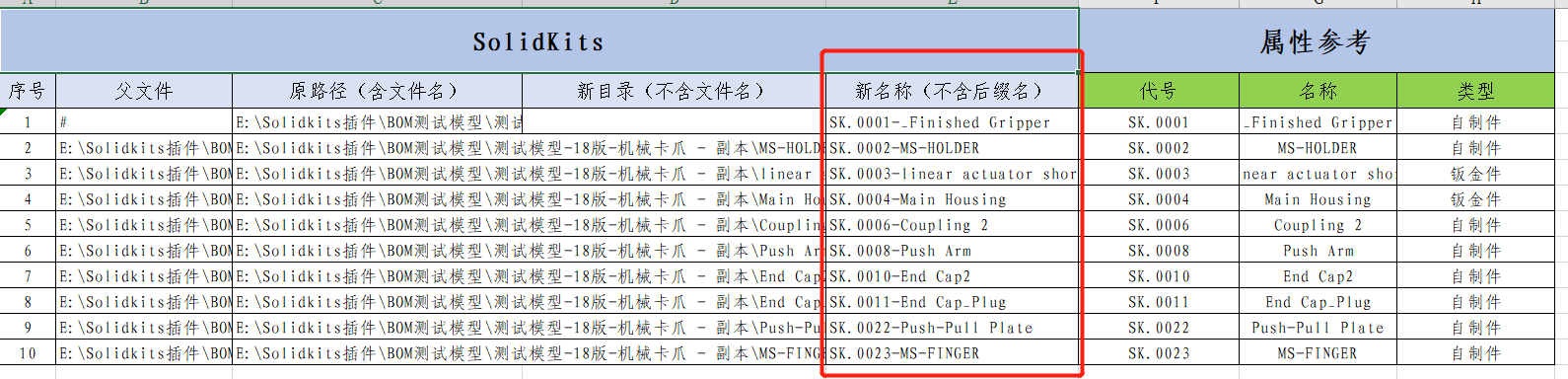Click the 父文件 column header cell
Image resolution: width=1568 pixels, height=379 pixels.
[x=144, y=91]
